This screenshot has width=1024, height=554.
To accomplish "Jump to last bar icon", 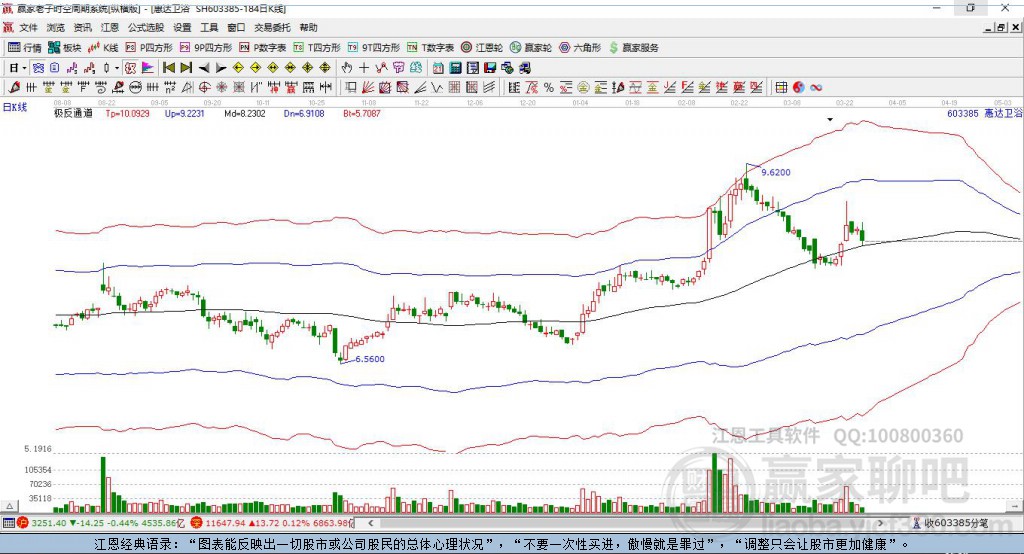I will click(x=186, y=68).
